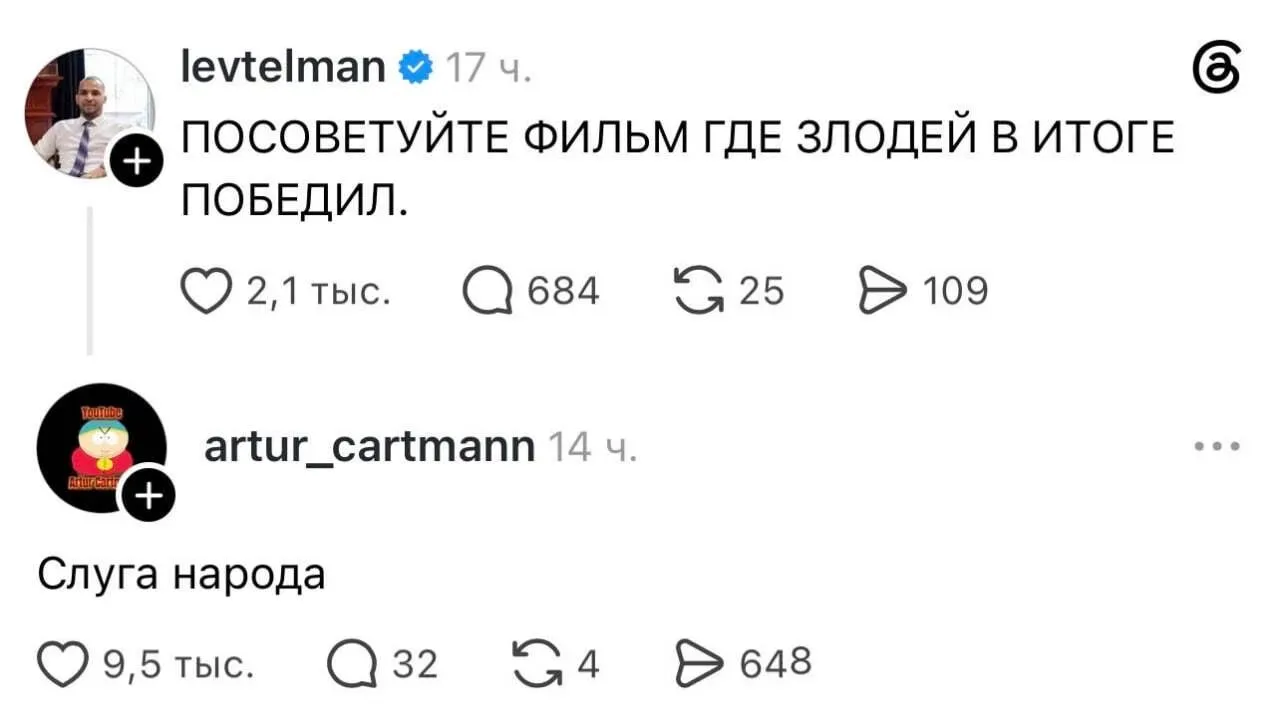
Task: Open levtelman profile from username
Action: 284,67
